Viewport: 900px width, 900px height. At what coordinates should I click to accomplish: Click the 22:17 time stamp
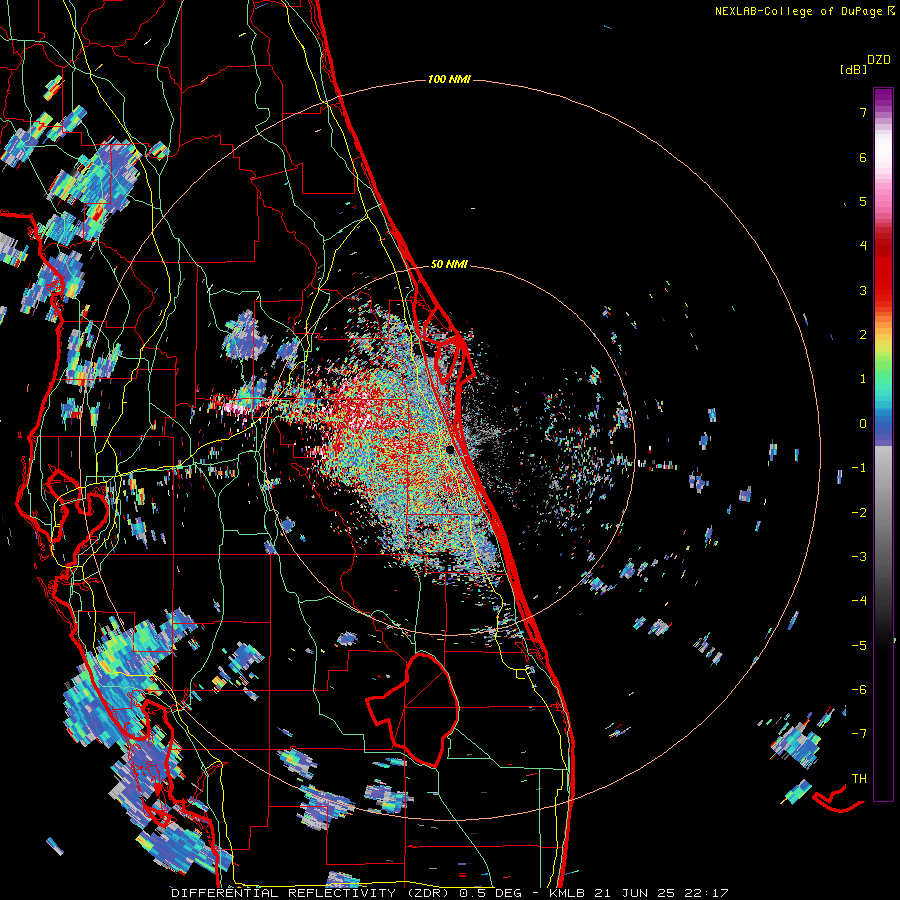pyautogui.click(x=706, y=893)
